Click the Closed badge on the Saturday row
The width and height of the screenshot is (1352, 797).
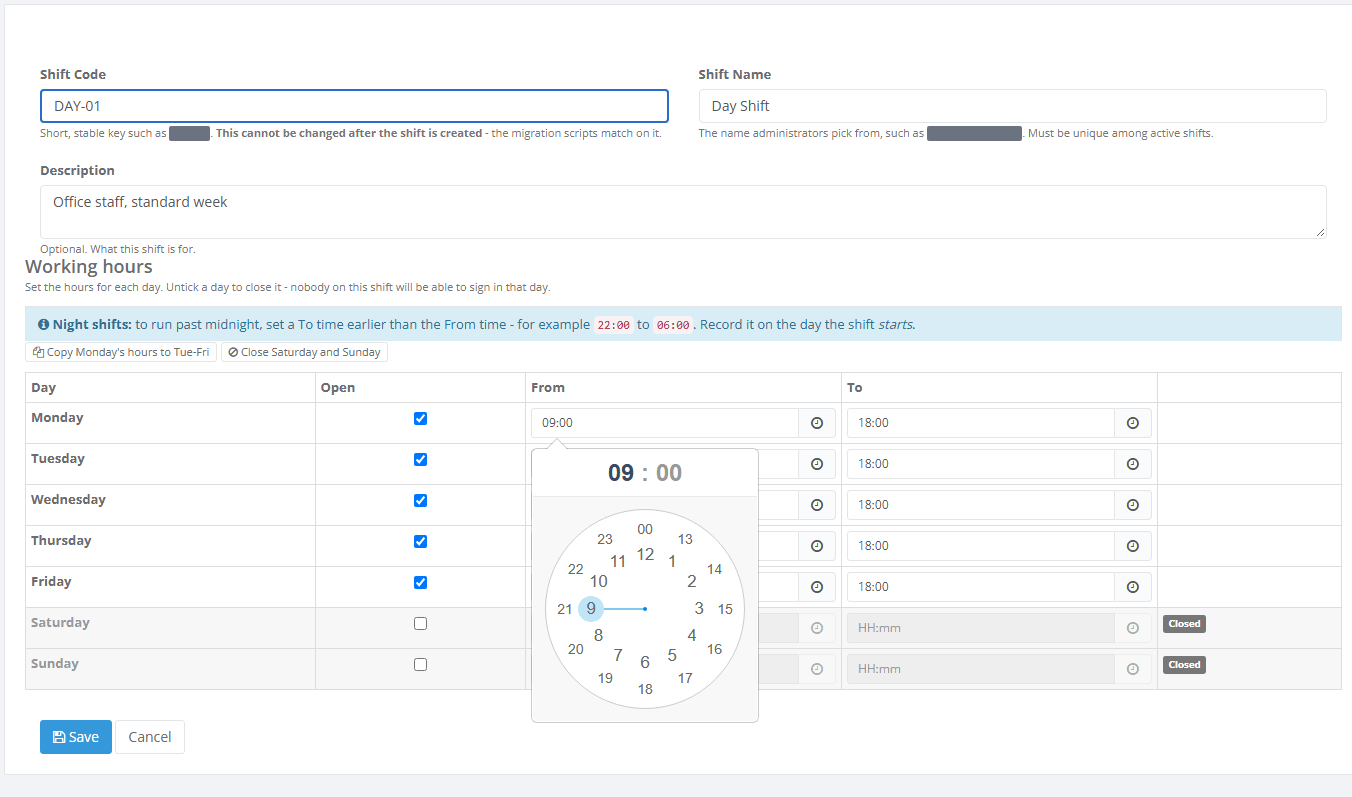[x=1184, y=624]
